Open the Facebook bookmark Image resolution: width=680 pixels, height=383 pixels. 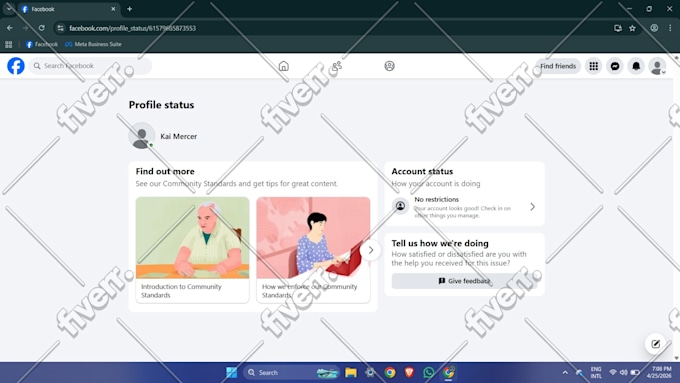pyautogui.click(x=42, y=44)
